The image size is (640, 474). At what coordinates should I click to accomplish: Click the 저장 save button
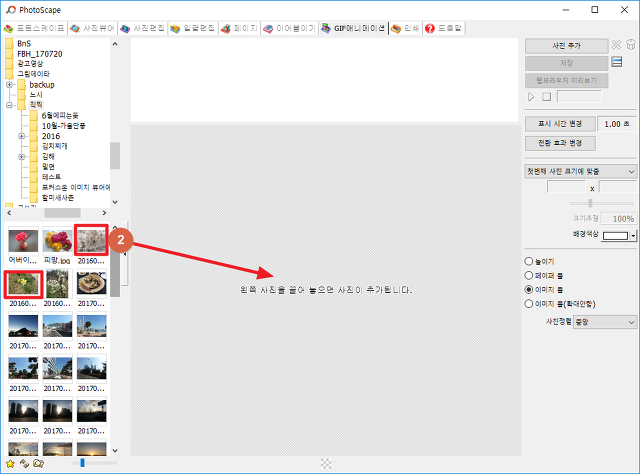click(566, 63)
